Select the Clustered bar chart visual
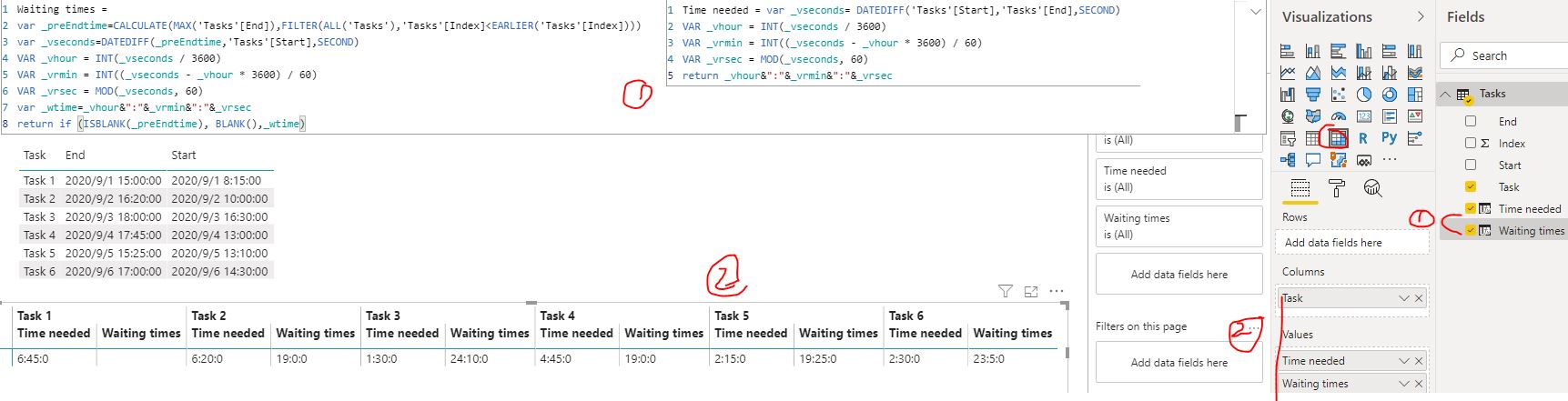The width and height of the screenshot is (1568, 401). click(x=1339, y=51)
